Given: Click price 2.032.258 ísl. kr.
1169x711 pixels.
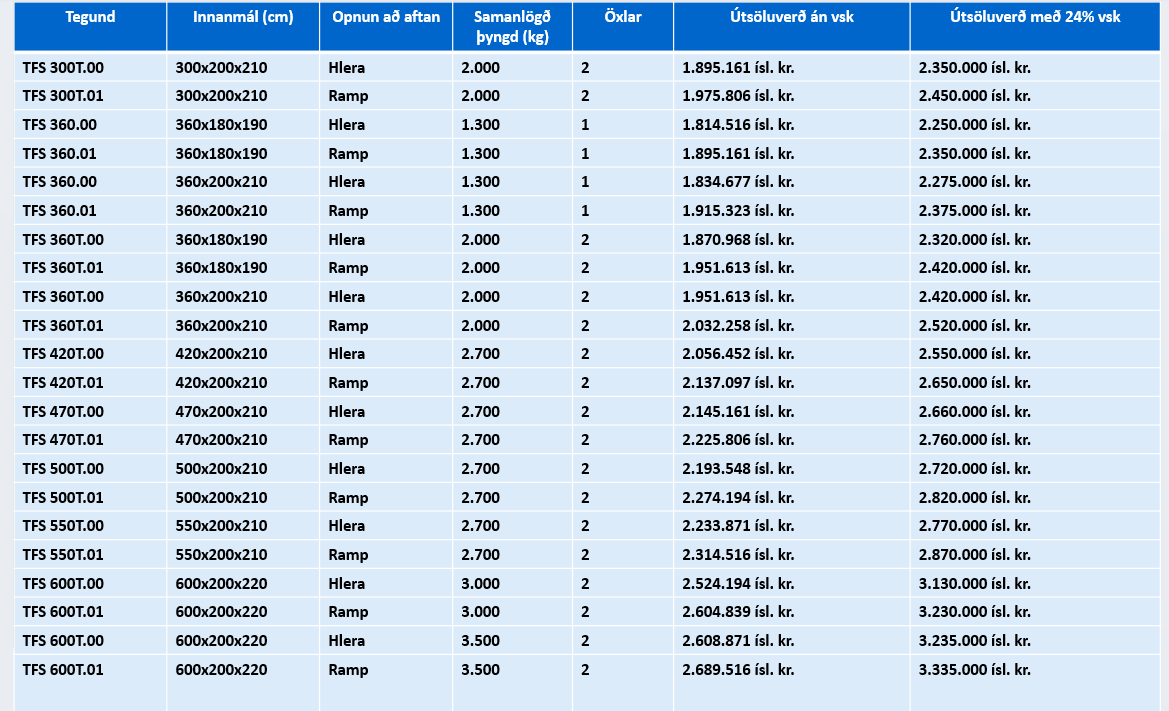Looking at the screenshot, I should click(738, 326).
